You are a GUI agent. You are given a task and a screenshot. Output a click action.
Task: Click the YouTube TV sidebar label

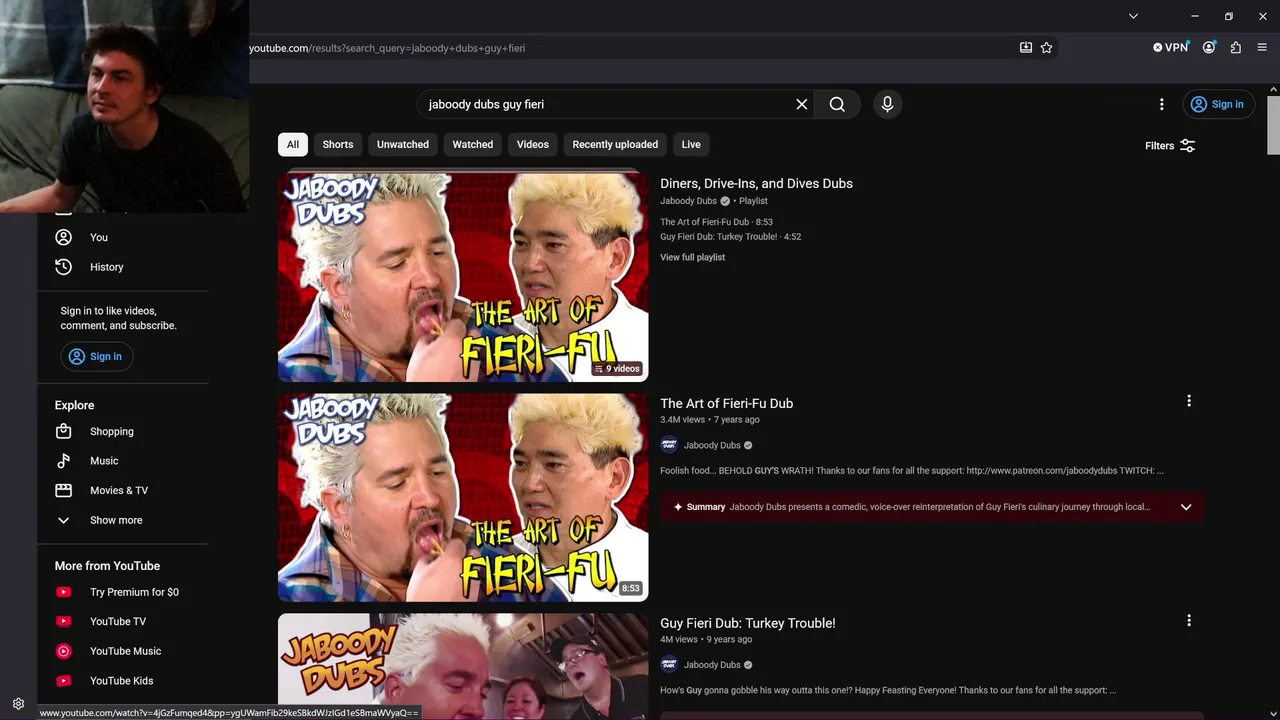pyautogui.click(x=118, y=621)
